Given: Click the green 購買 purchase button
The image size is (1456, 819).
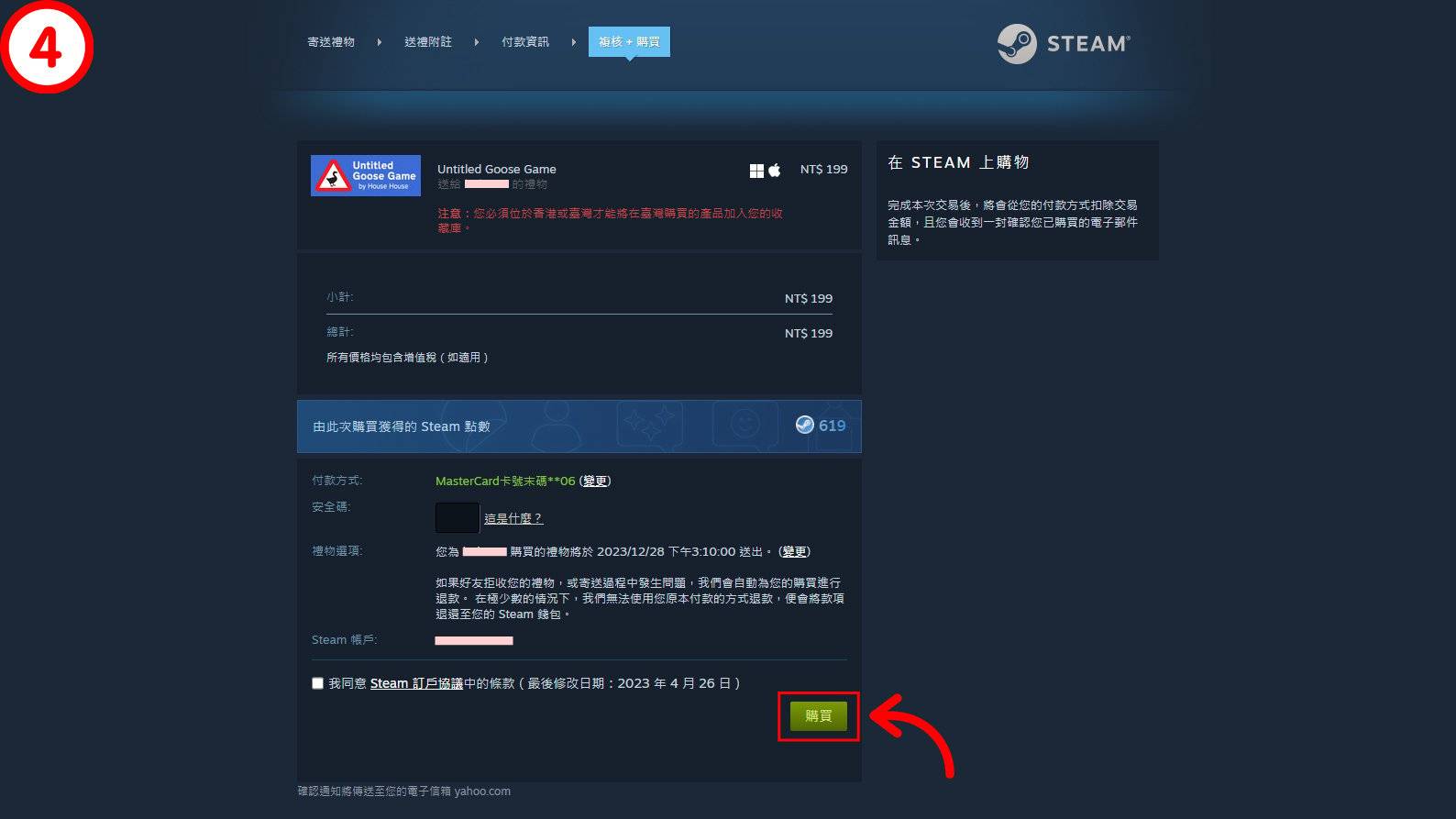Looking at the screenshot, I should point(819,715).
